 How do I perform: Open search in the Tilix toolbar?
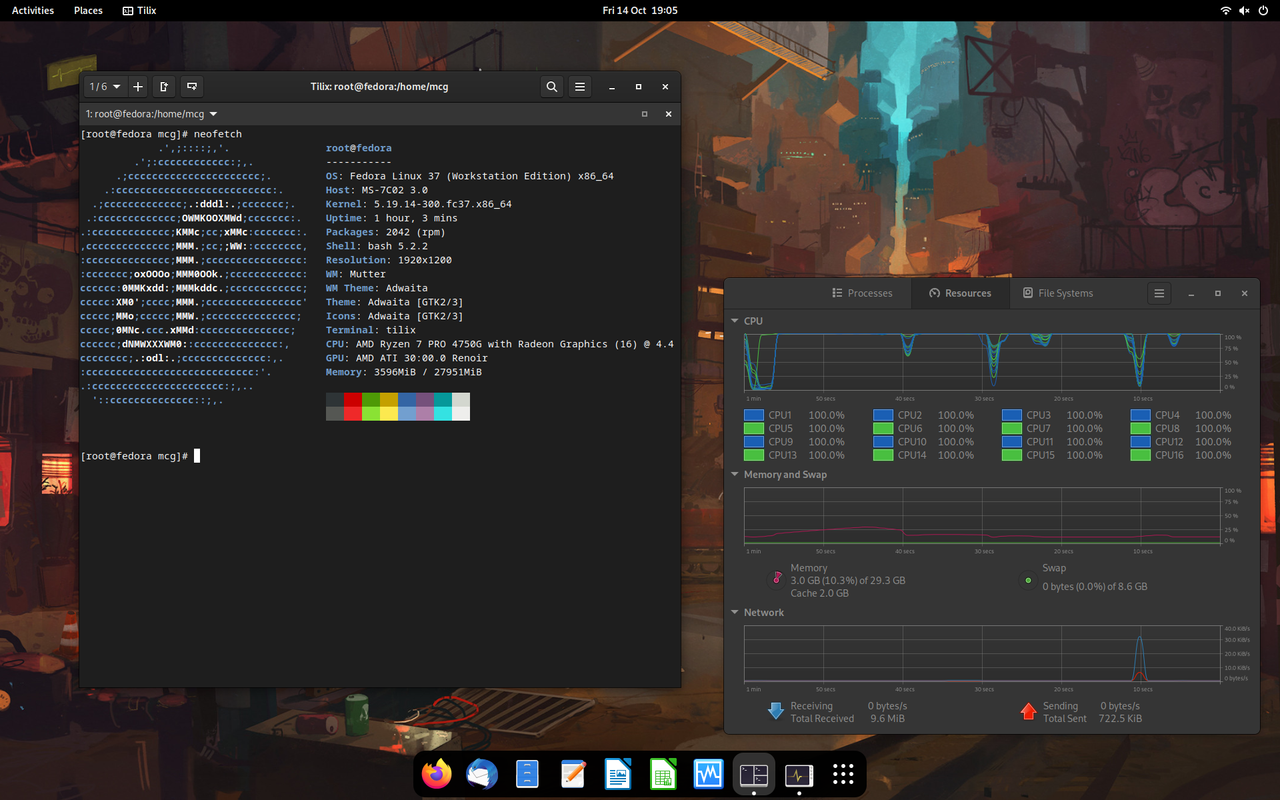coord(551,86)
